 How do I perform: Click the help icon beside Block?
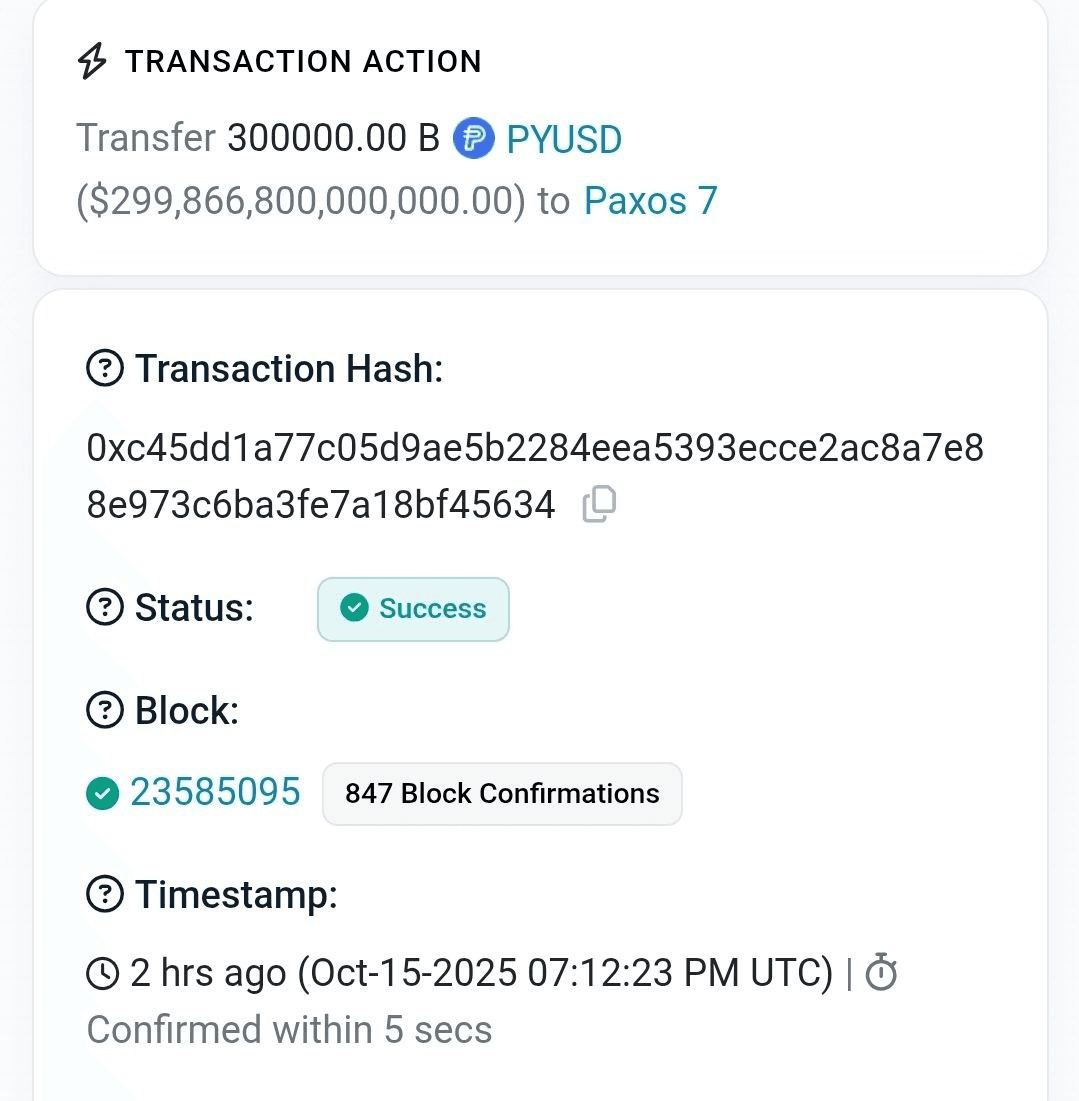click(x=105, y=711)
